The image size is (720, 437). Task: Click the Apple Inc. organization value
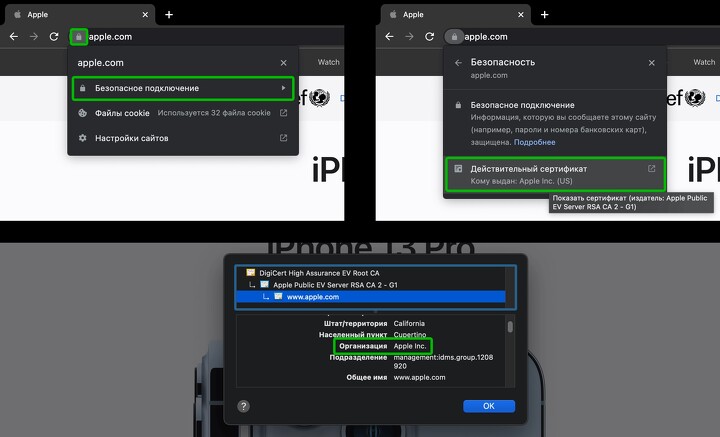(410, 346)
